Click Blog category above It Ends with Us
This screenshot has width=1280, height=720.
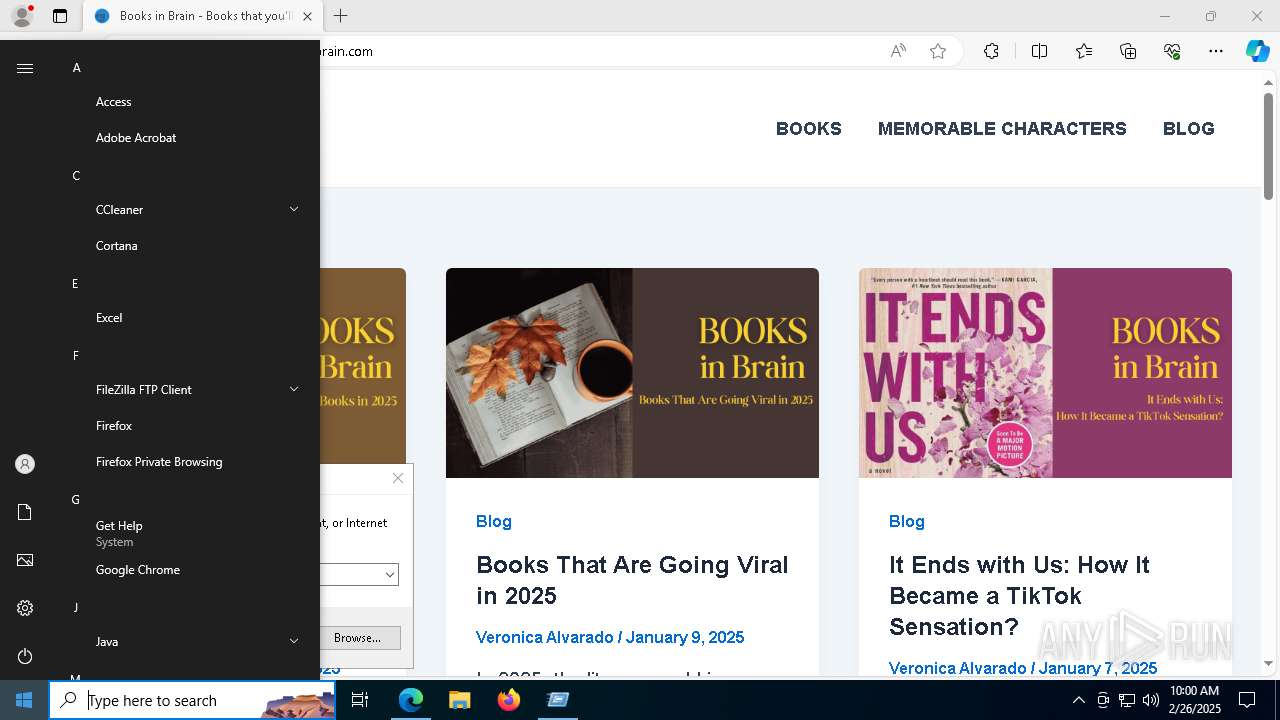click(x=907, y=521)
